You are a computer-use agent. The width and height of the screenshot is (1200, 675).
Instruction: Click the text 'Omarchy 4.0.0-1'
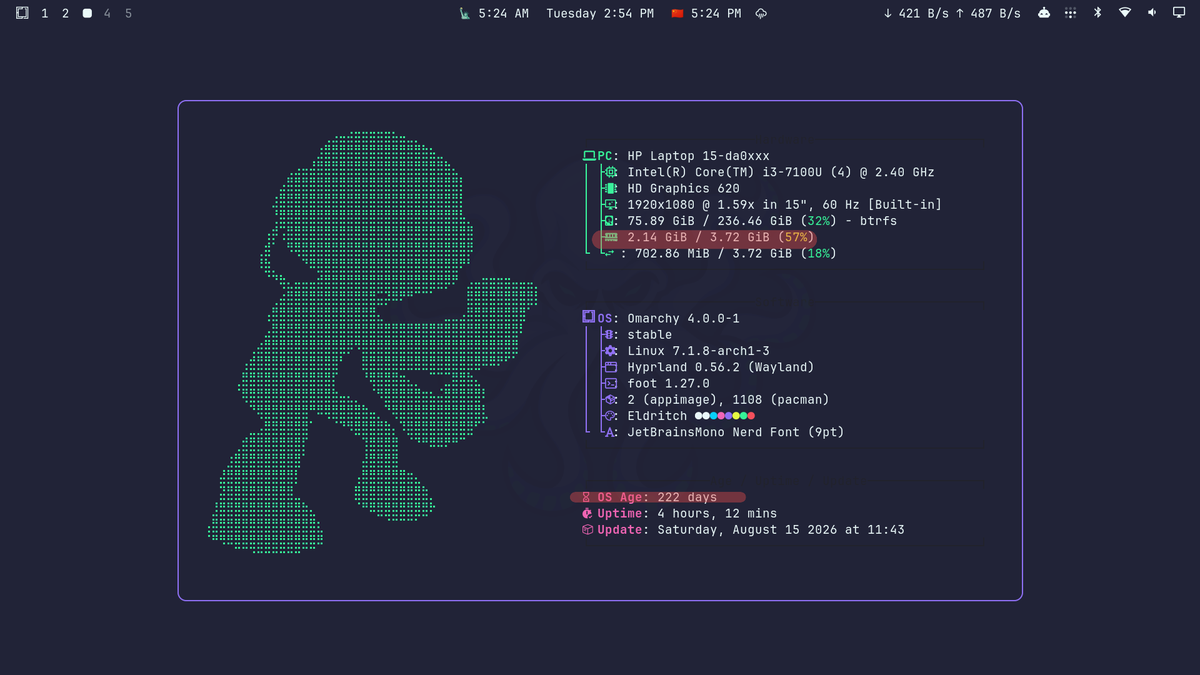684,318
